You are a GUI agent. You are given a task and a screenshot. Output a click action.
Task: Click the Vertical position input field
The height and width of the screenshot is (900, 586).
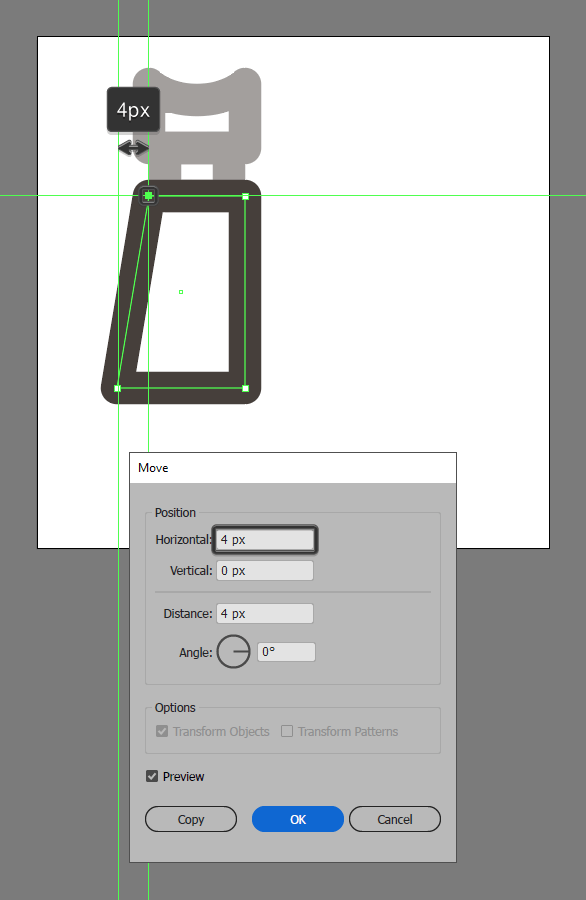pyautogui.click(x=265, y=571)
